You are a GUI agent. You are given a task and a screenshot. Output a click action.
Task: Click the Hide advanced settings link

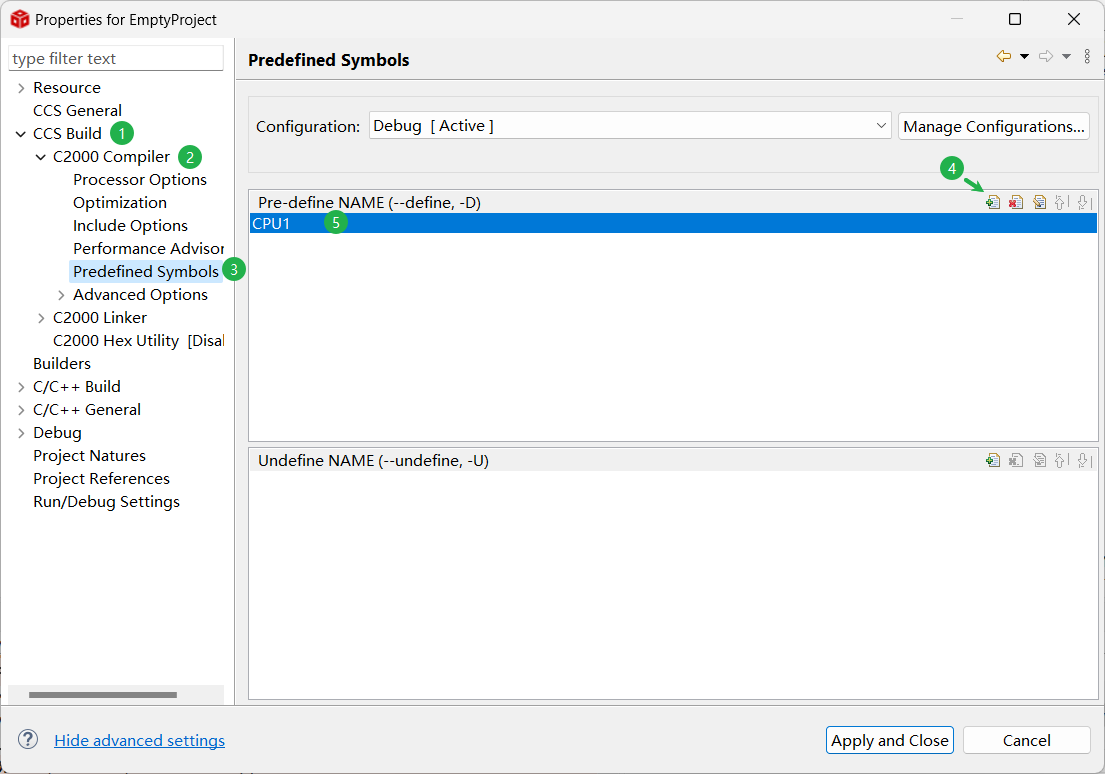[139, 741]
